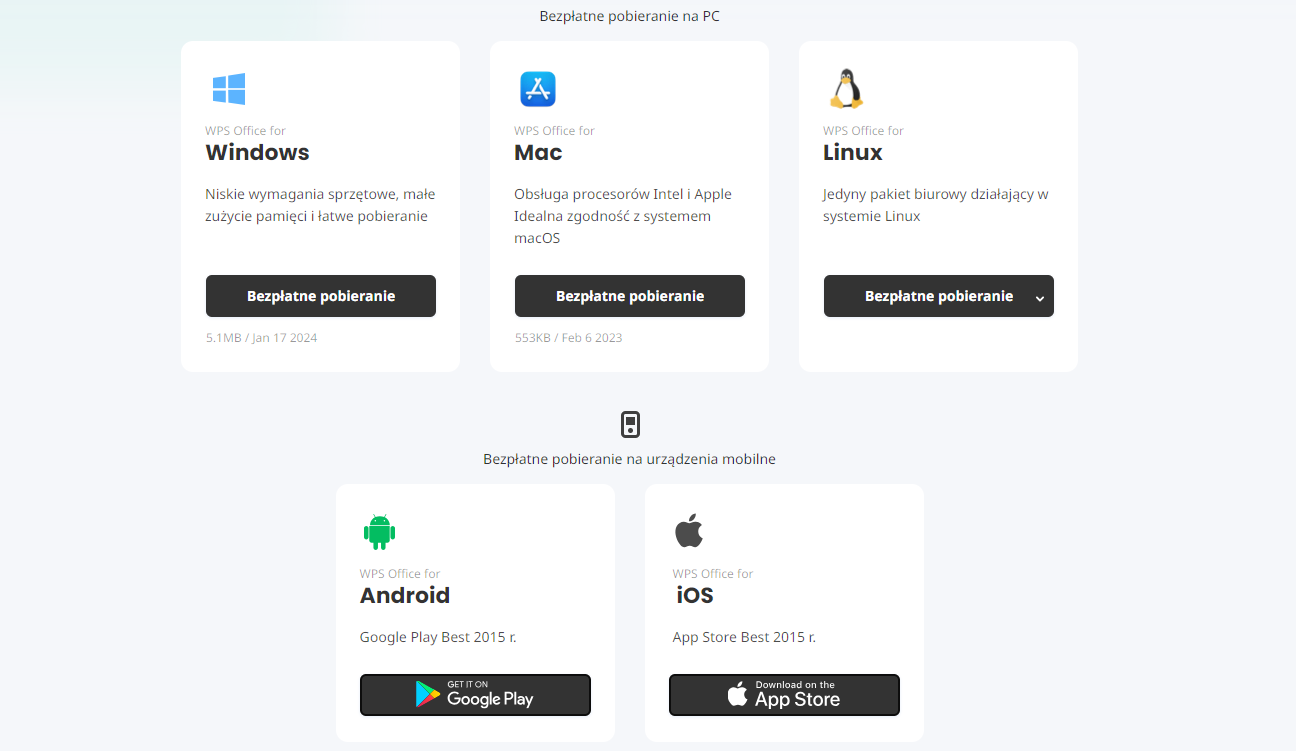The image size is (1296, 751).
Task: Click the Apple logo in iOS card
Action: (x=689, y=531)
